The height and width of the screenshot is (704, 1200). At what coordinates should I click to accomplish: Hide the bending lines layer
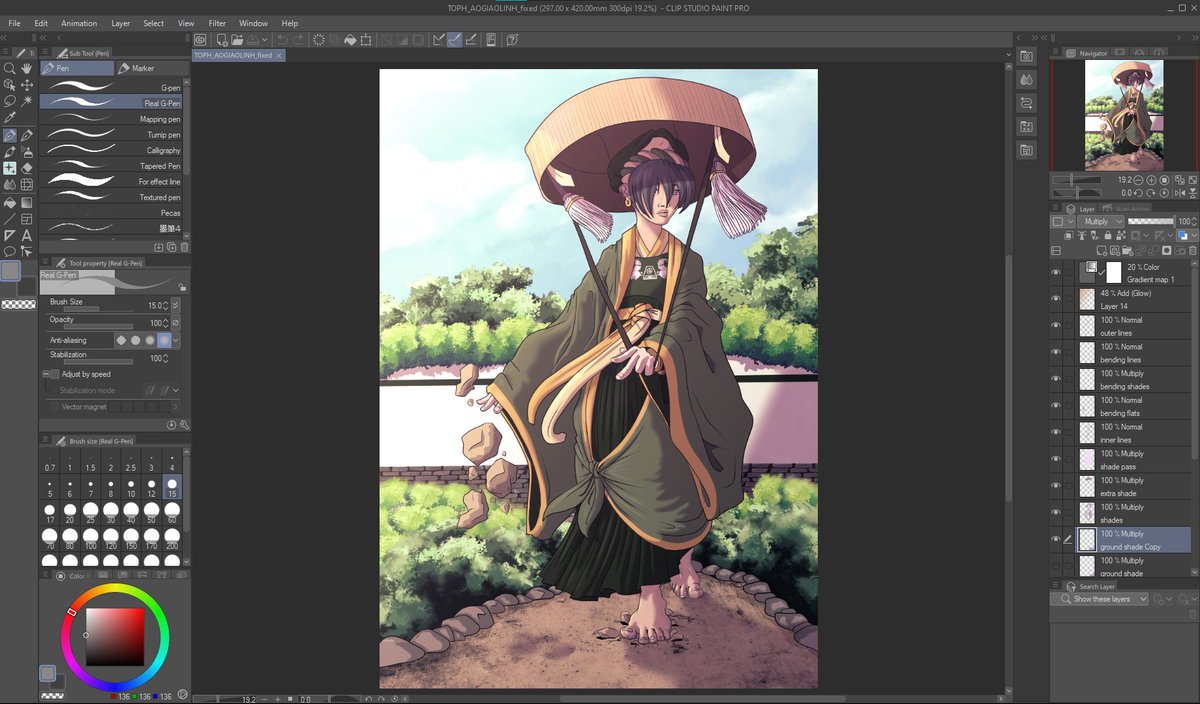1056,352
